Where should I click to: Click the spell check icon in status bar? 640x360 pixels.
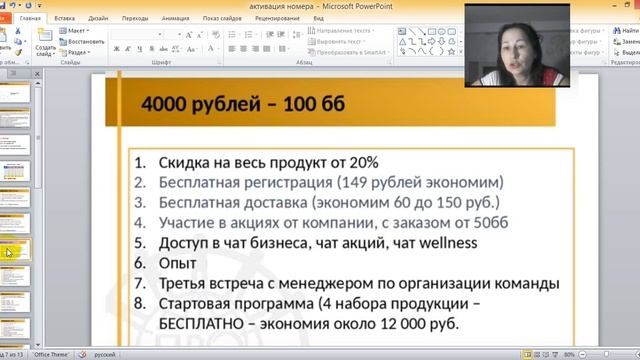[x=82, y=355]
